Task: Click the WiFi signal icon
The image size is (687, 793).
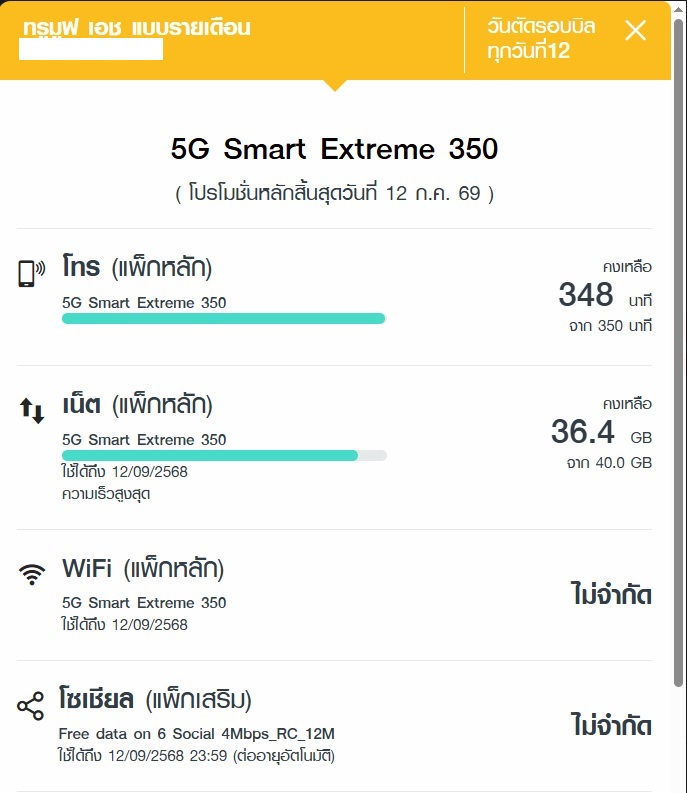Action: point(32,575)
